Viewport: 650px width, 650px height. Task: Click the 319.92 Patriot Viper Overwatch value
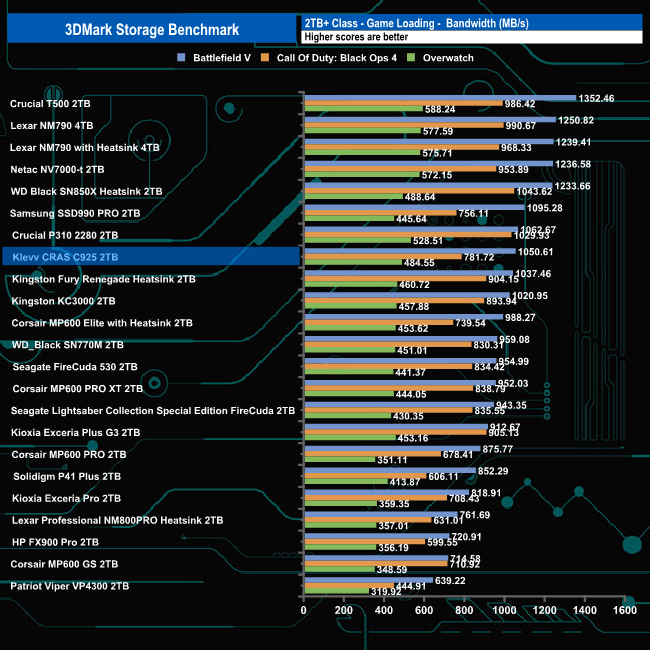pyautogui.click(x=386, y=592)
